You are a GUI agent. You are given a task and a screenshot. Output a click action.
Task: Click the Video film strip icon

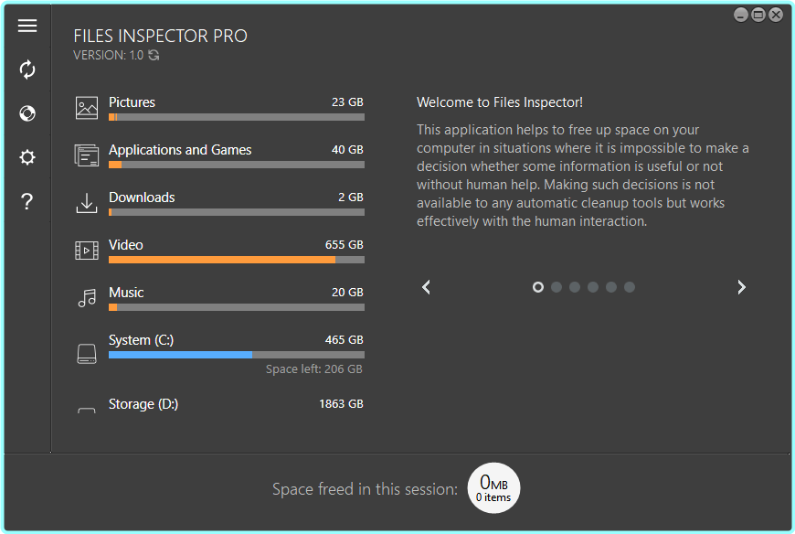pyautogui.click(x=87, y=251)
